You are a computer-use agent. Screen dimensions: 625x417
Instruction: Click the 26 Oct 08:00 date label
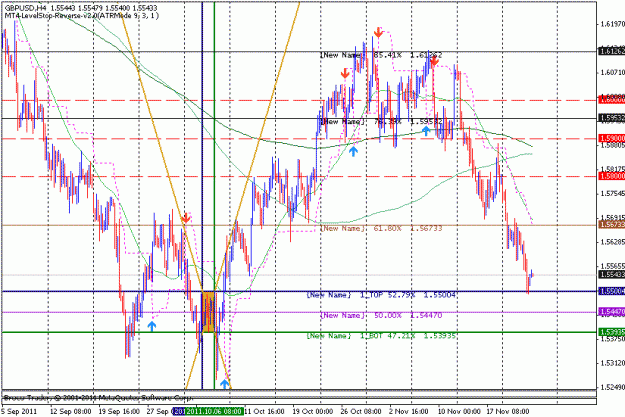click(x=361, y=411)
